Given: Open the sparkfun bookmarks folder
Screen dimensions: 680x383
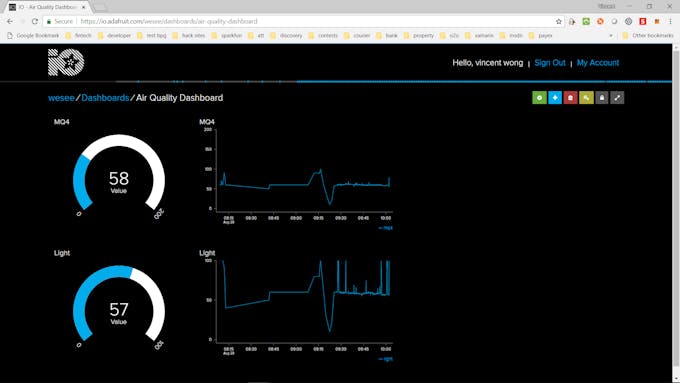Looking at the screenshot, I should [x=227, y=36].
